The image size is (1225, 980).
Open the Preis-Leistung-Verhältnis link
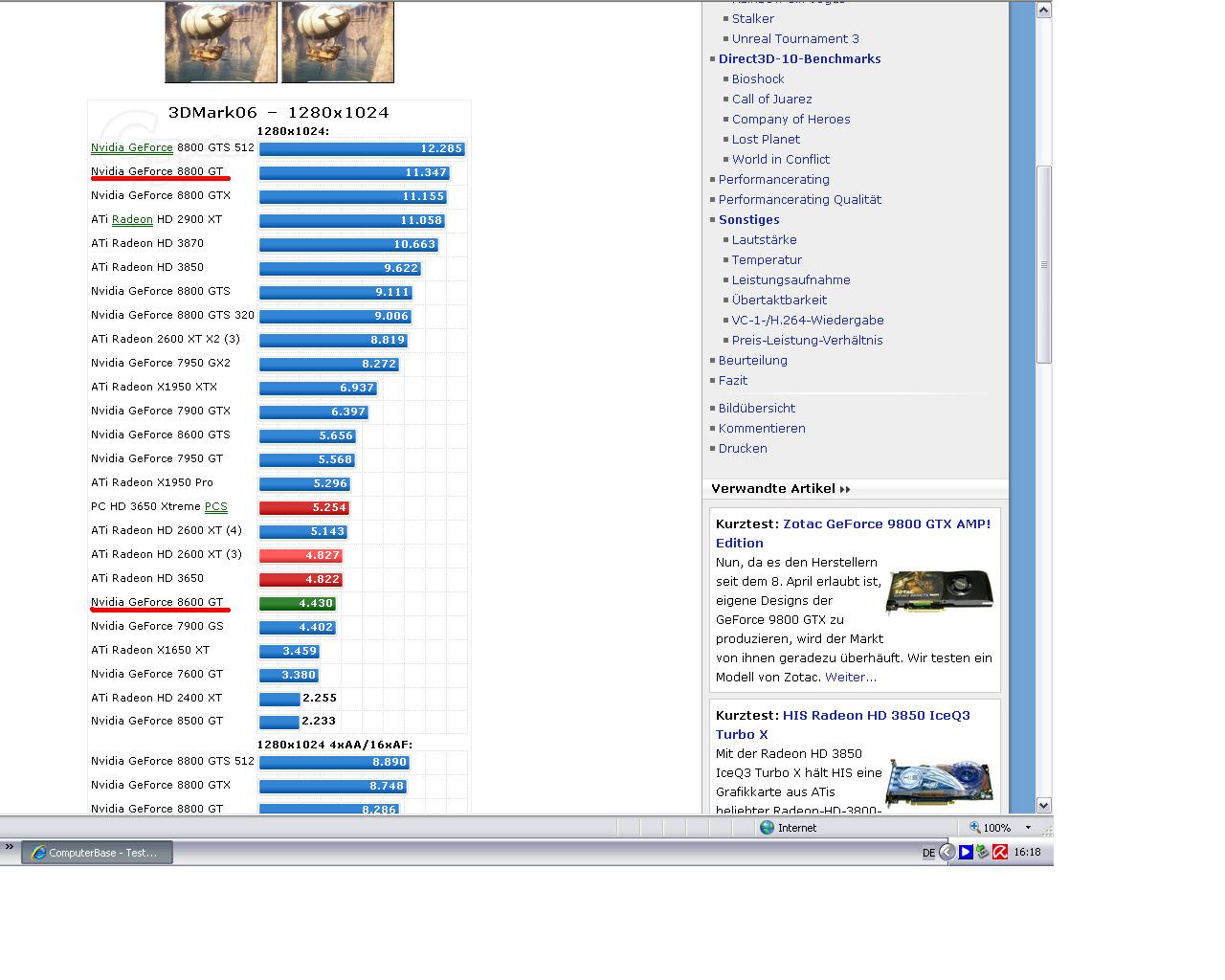(x=808, y=340)
